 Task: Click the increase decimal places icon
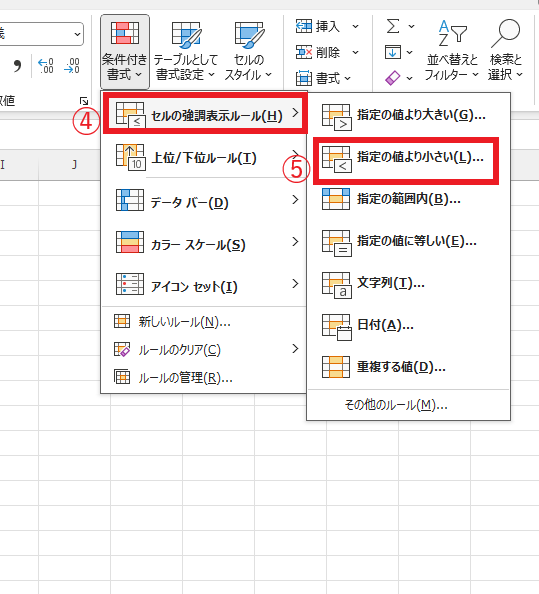pos(46,66)
